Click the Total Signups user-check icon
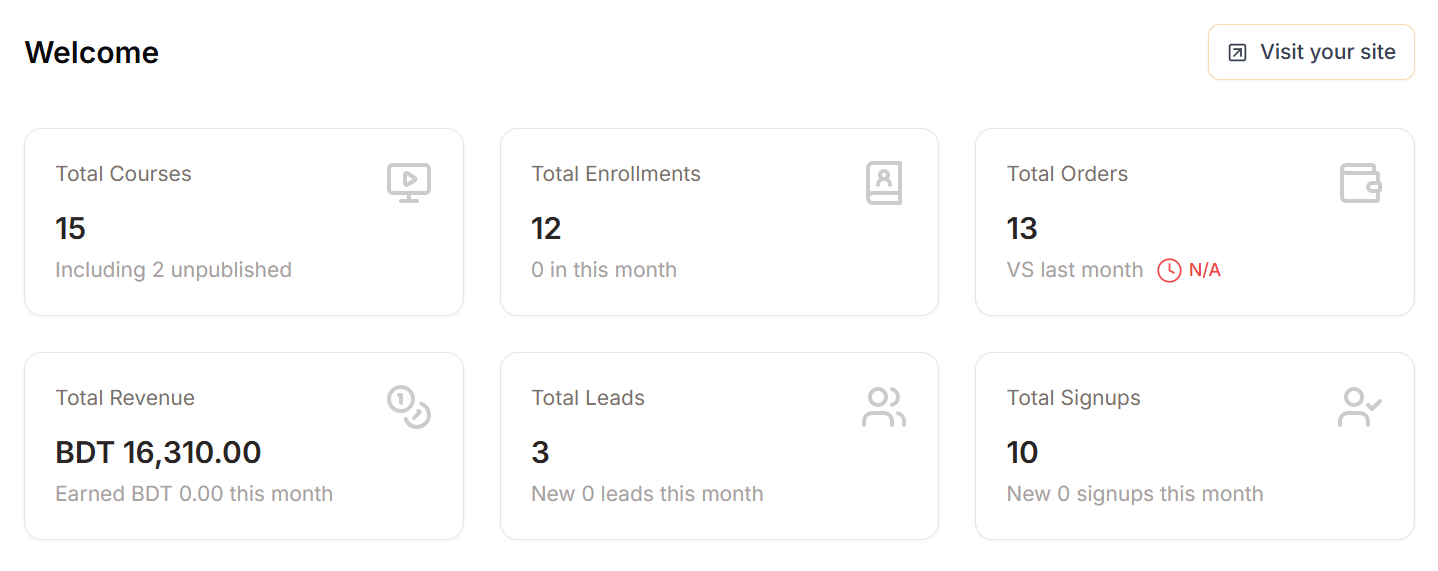The image size is (1438, 571). 1360,407
